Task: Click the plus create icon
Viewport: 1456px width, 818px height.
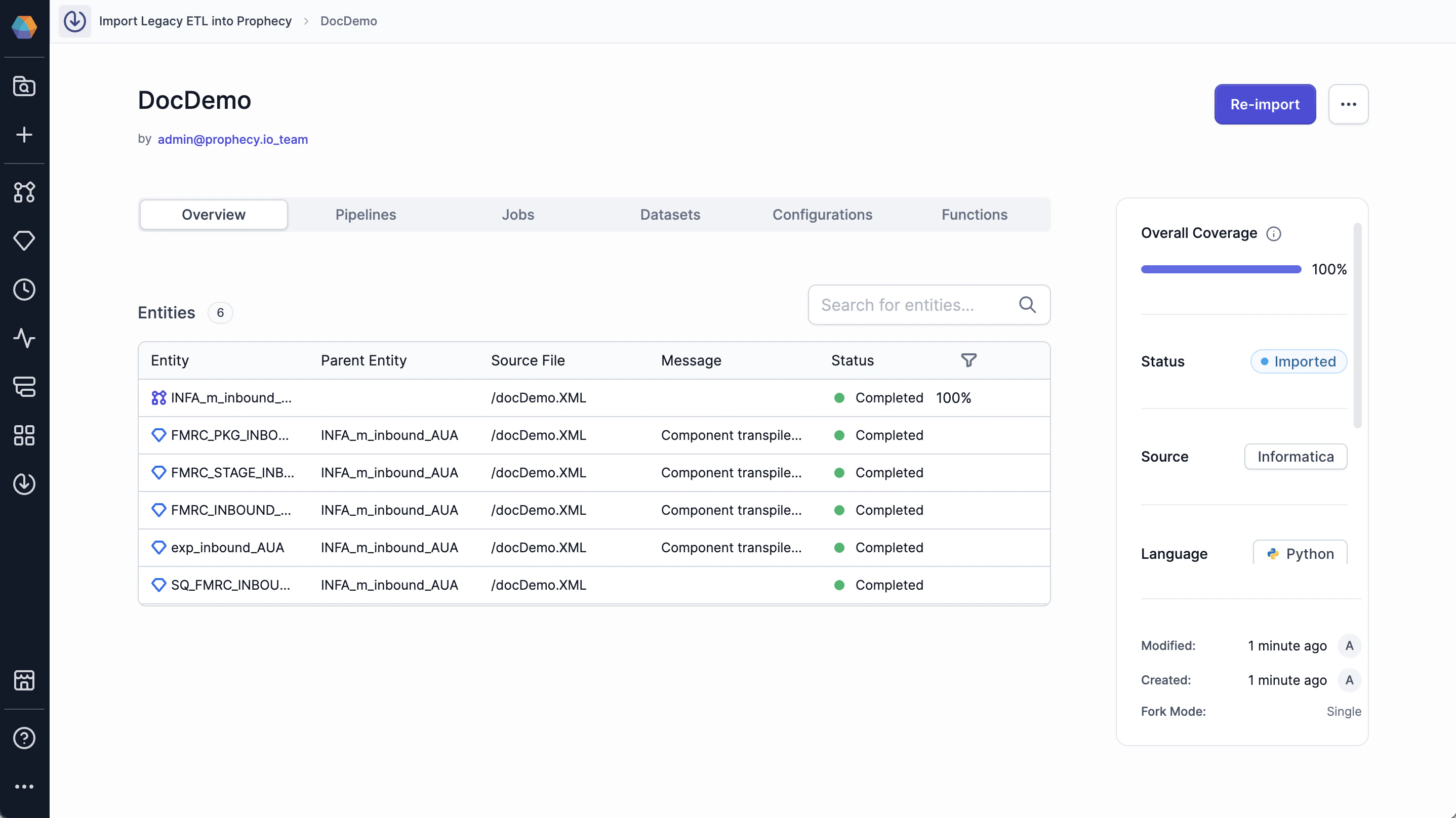Action: tap(24, 135)
